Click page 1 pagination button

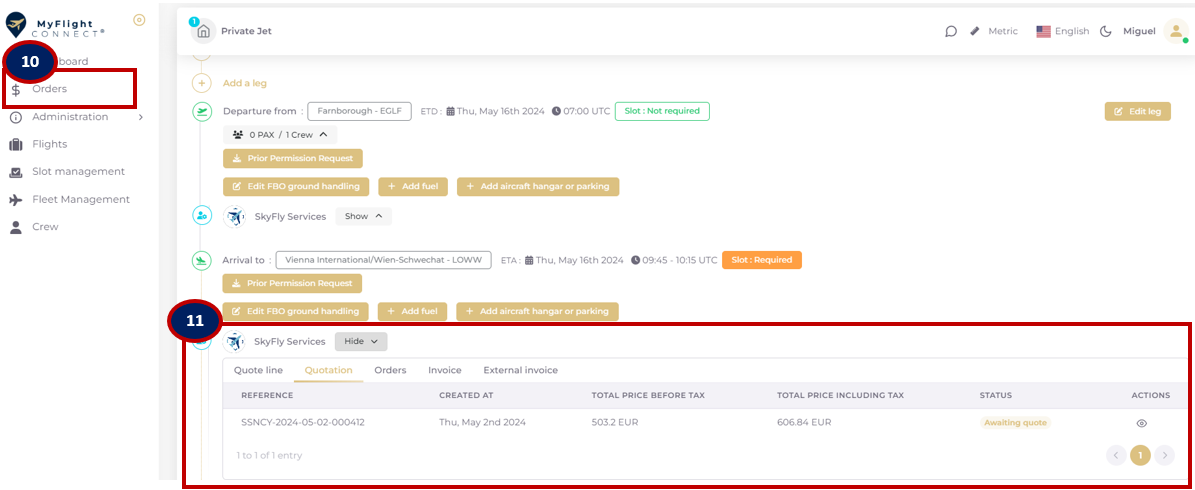(1139, 455)
